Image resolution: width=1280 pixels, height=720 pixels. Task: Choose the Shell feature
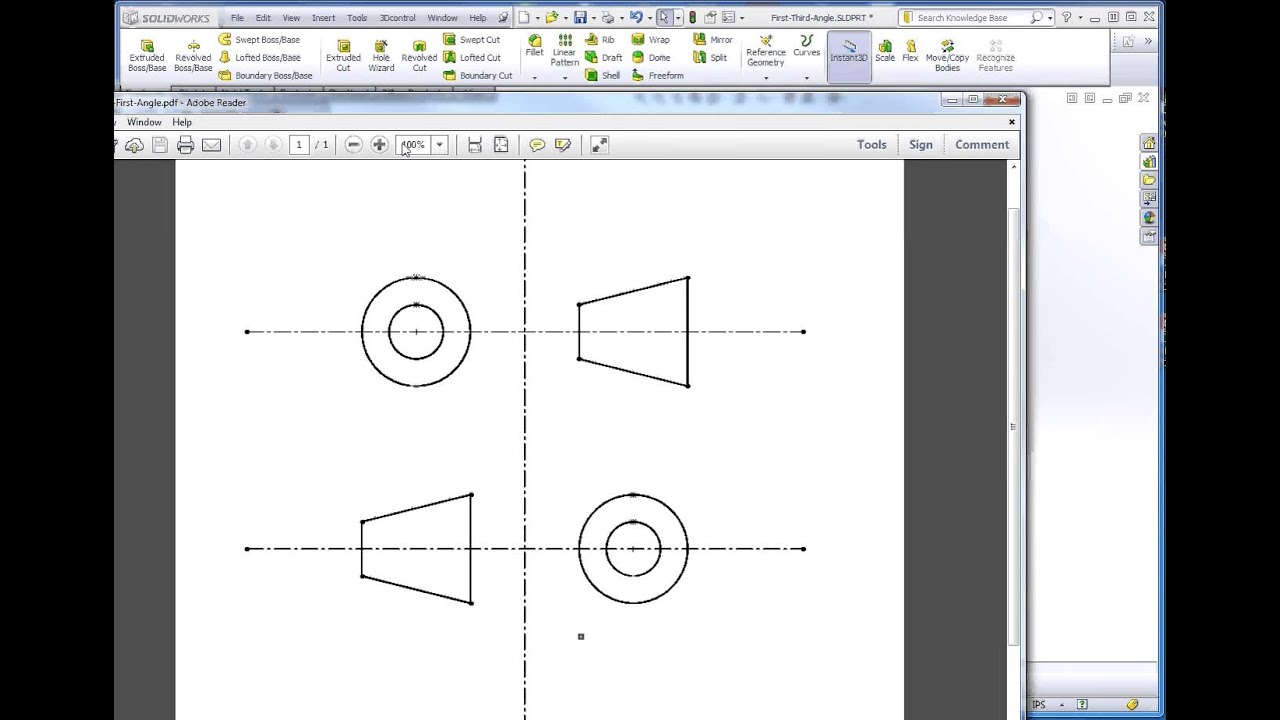603,75
